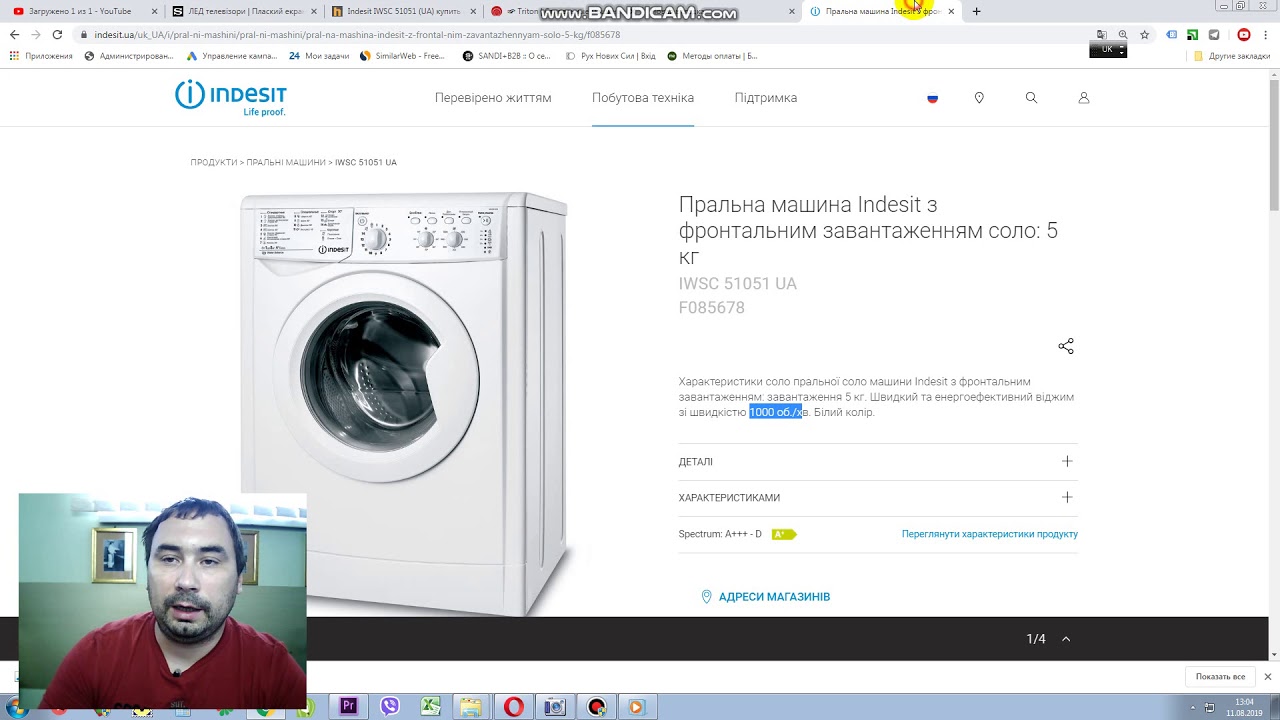Open Побутова техніка menu

point(643,98)
